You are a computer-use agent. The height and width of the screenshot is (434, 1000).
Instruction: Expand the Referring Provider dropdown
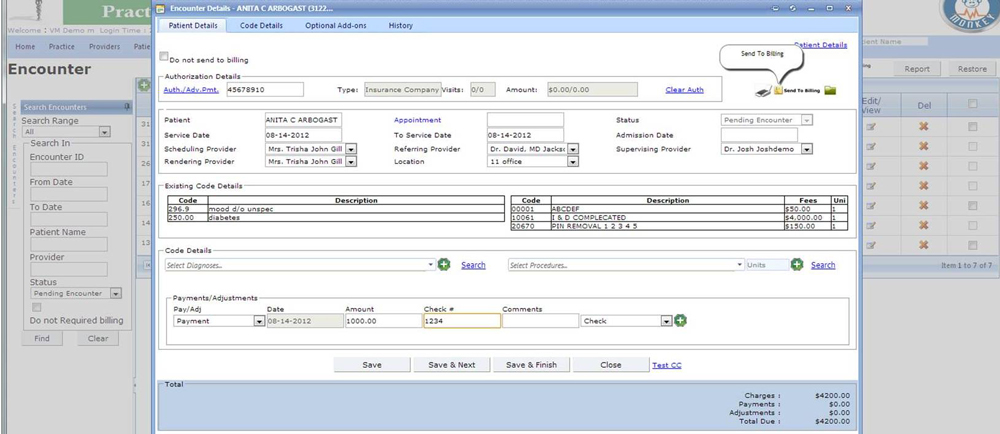573,149
